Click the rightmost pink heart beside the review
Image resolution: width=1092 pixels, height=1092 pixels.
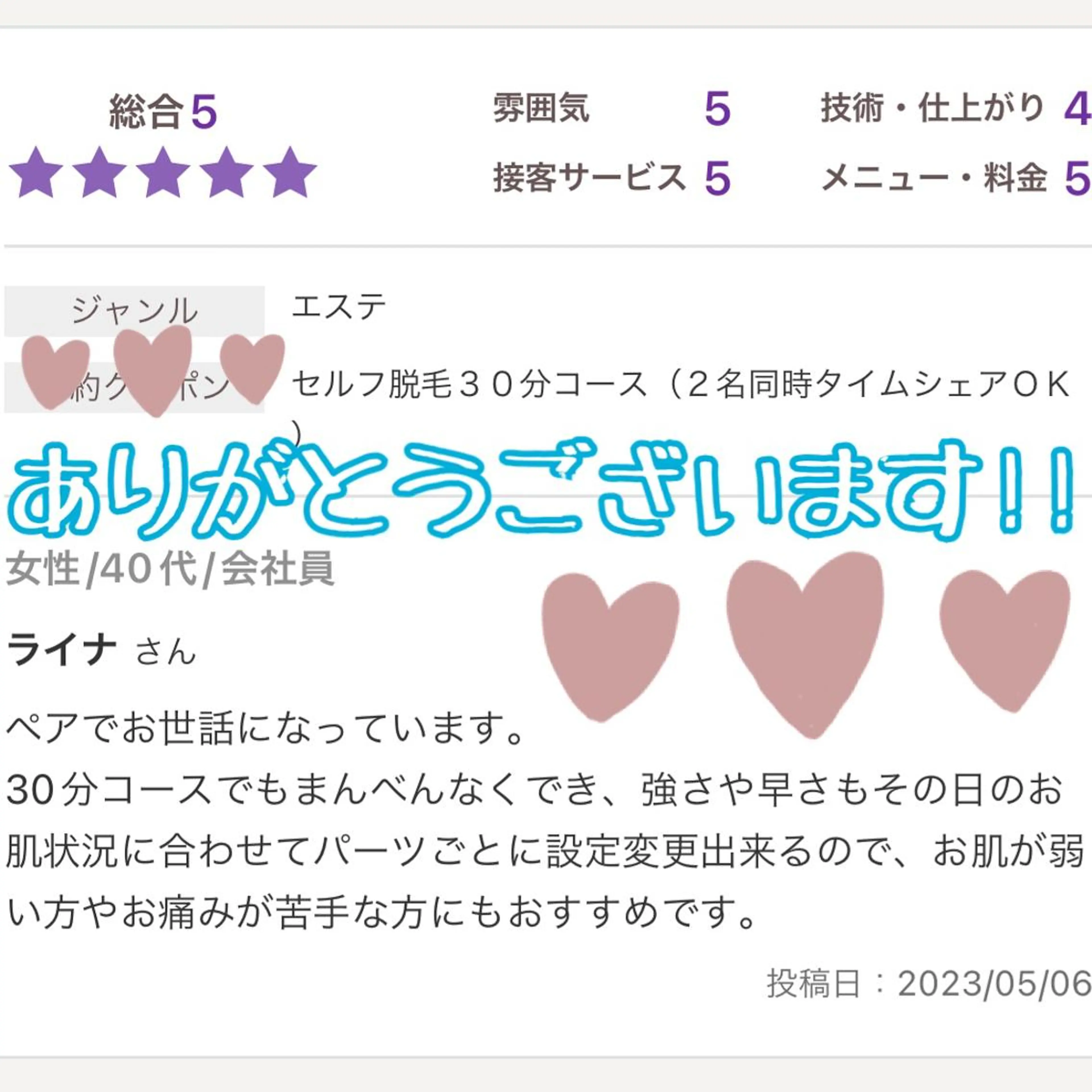tap(1005, 640)
